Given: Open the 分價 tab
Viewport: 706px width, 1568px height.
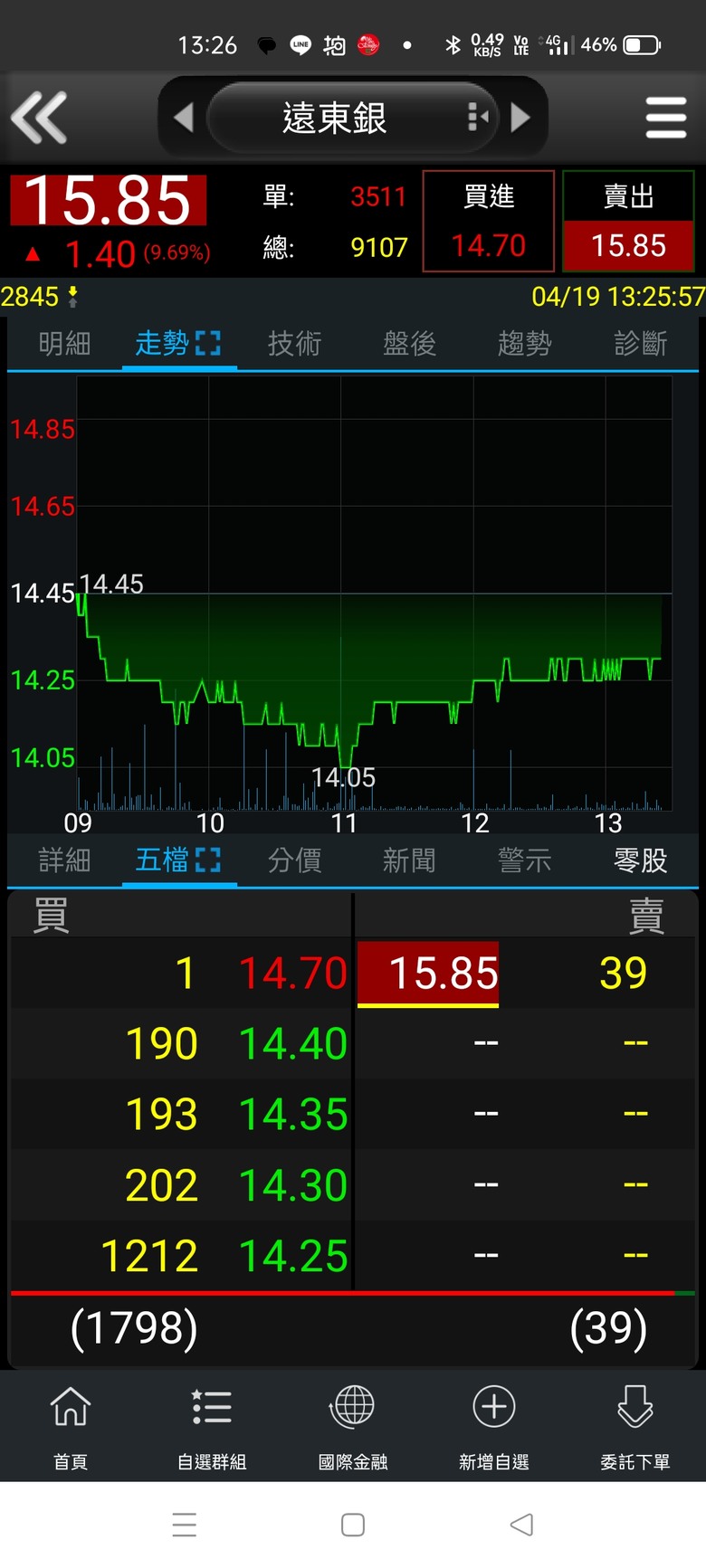Looking at the screenshot, I should pos(294,860).
